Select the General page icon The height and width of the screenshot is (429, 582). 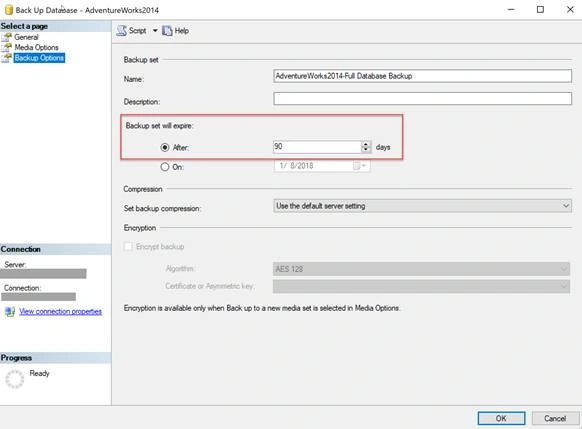7,37
